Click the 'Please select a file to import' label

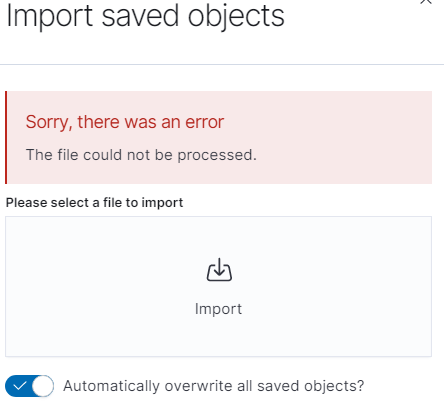94,203
